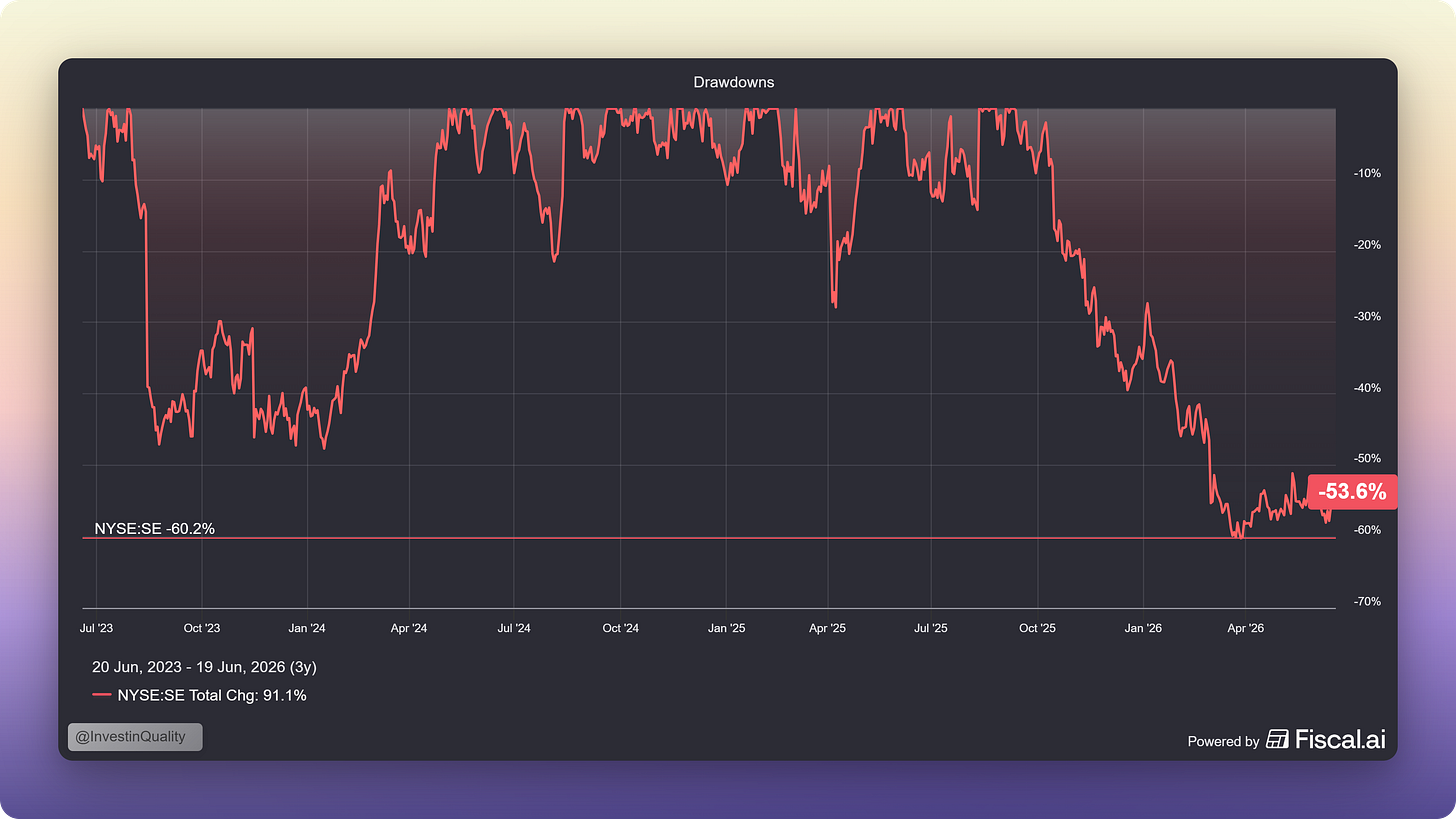Click the Powered by text
This screenshot has width=1456, height=819.
[1223, 741]
